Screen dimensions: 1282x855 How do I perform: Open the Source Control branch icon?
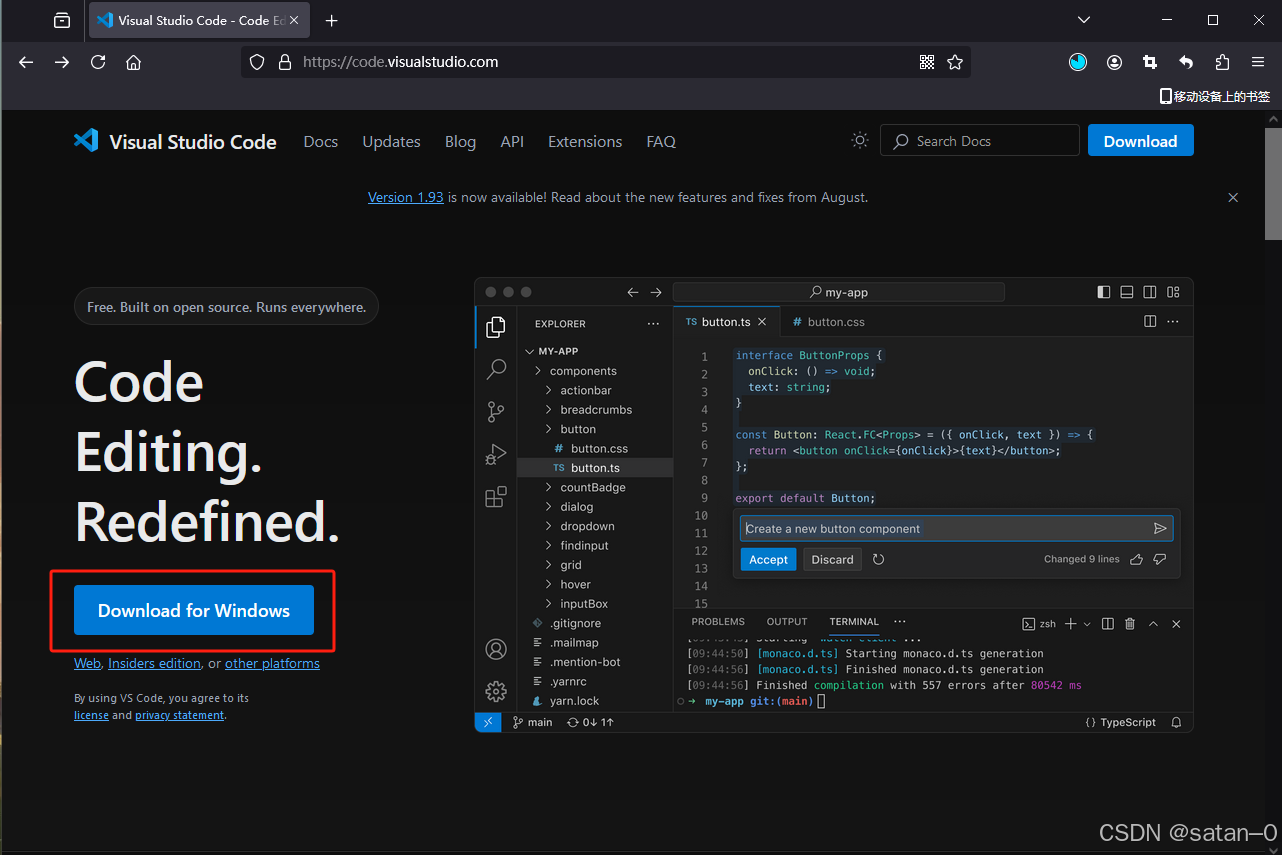(x=495, y=412)
